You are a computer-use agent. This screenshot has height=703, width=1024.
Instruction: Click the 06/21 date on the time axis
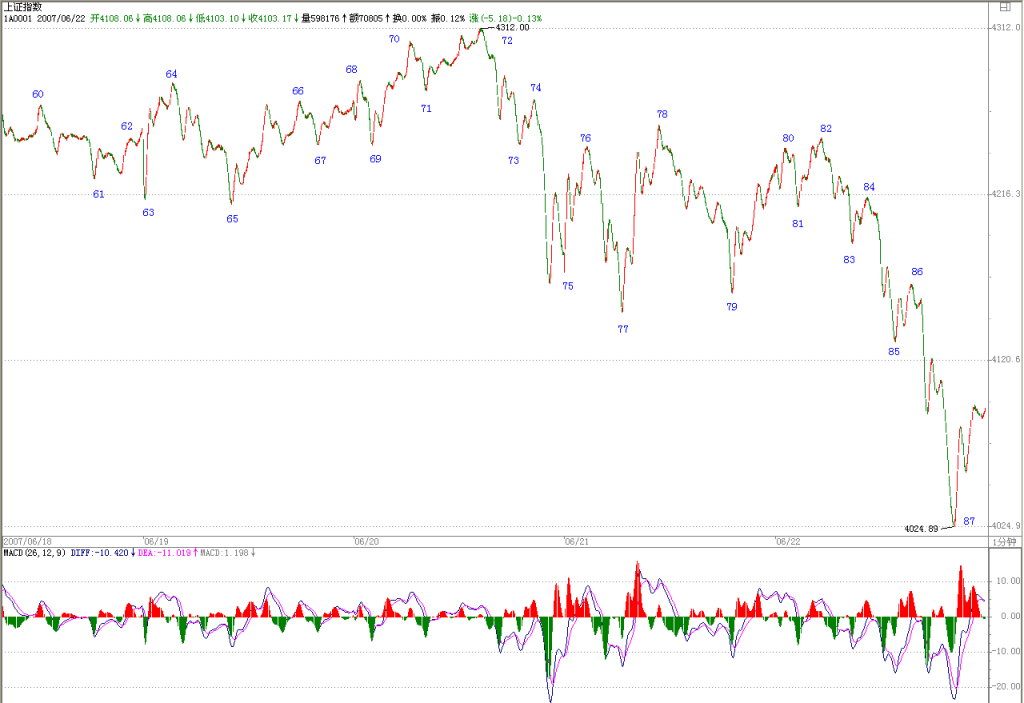(x=577, y=542)
